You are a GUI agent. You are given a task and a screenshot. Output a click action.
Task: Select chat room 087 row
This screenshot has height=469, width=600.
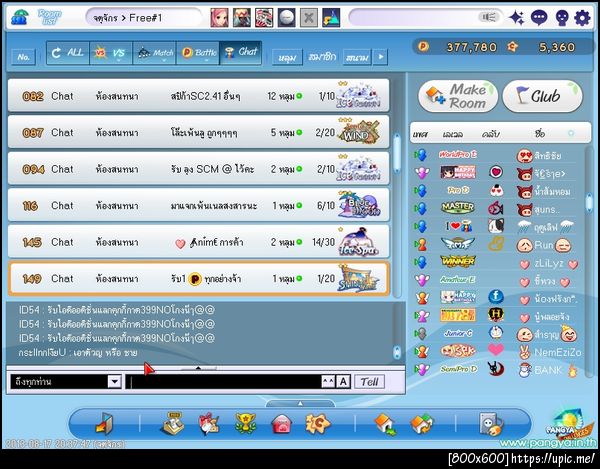(x=198, y=132)
